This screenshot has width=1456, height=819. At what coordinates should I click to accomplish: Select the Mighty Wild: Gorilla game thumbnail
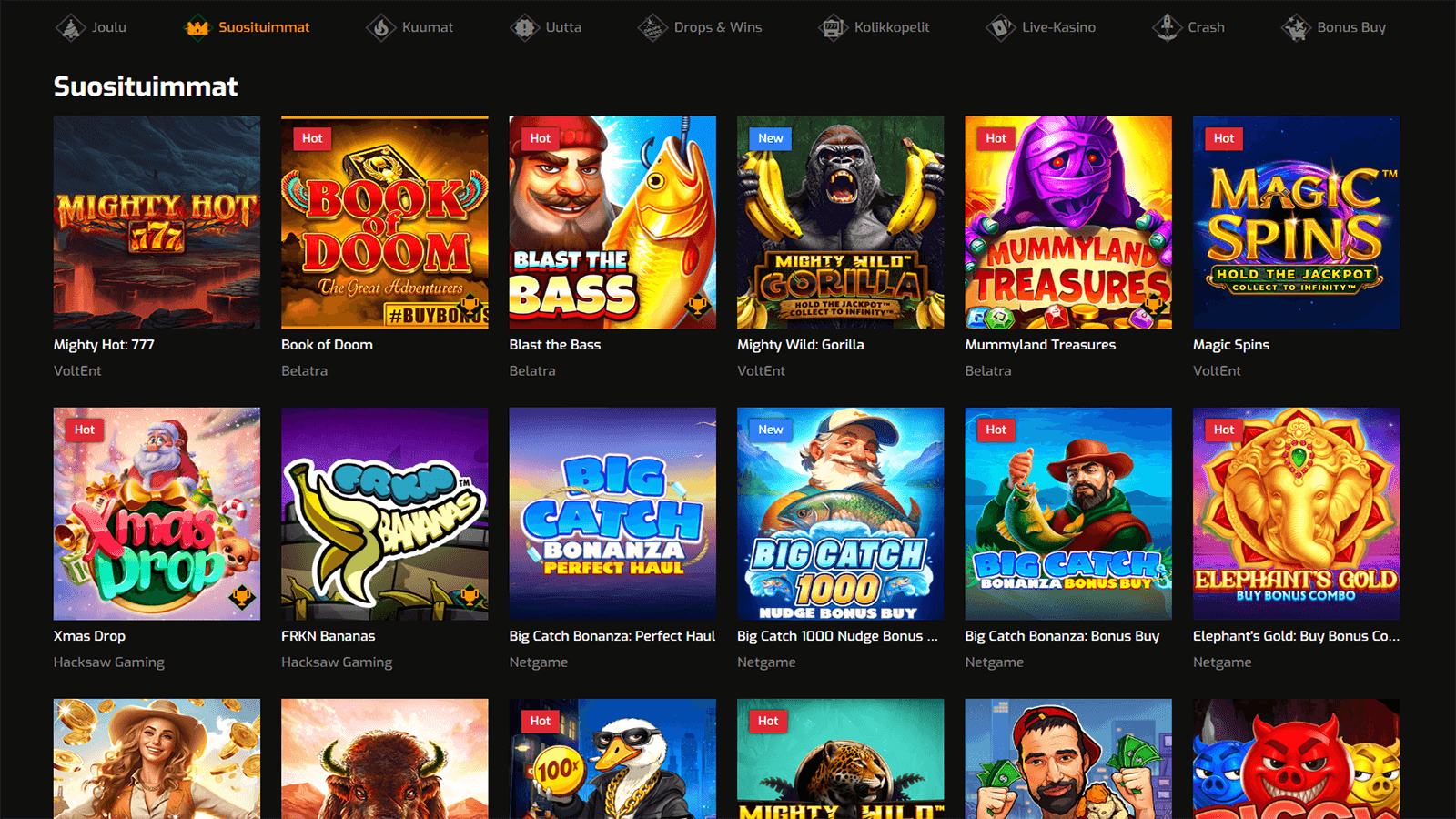coord(840,222)
